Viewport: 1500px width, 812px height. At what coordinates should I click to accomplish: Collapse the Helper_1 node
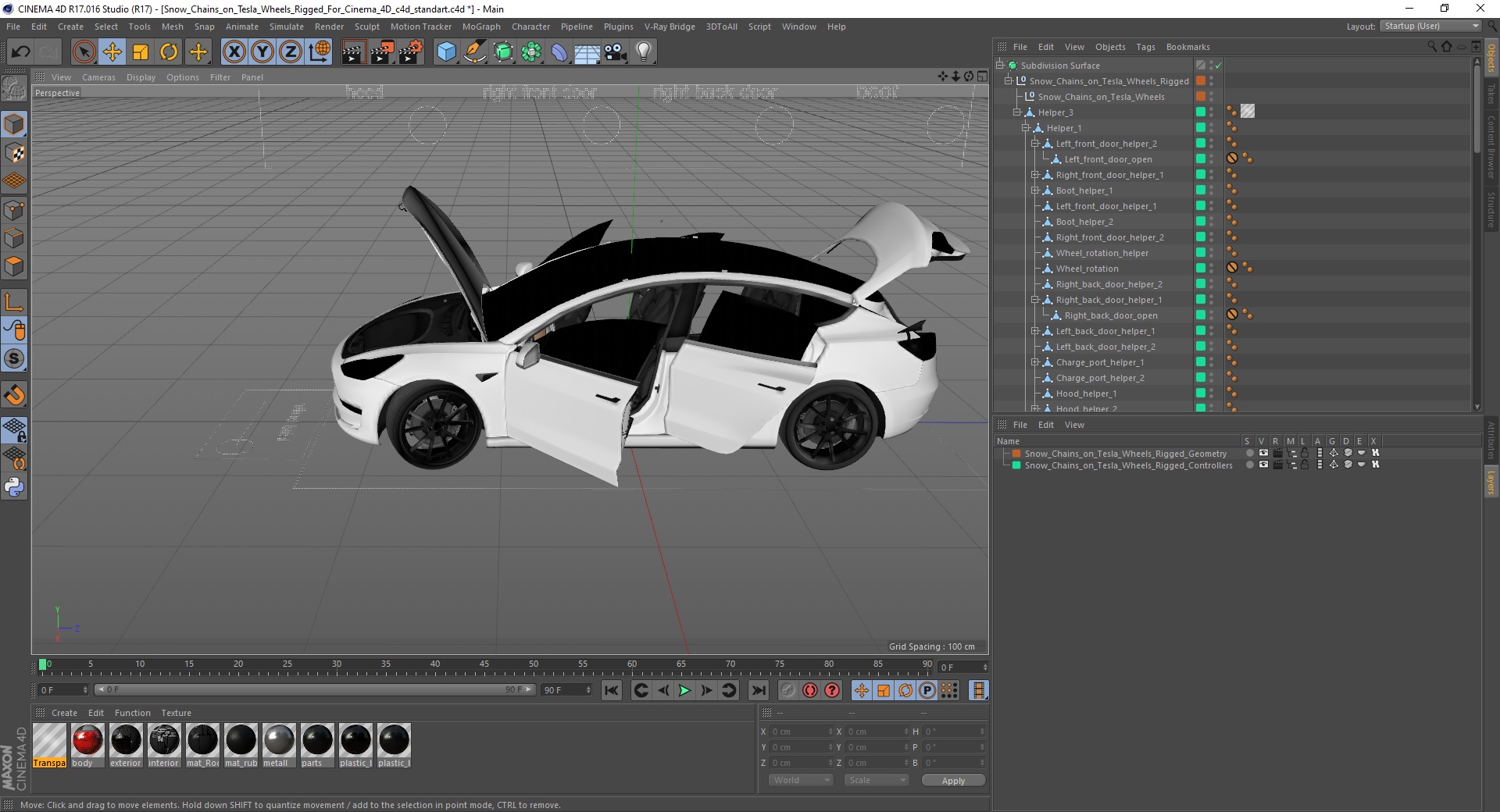[1026, 128]
